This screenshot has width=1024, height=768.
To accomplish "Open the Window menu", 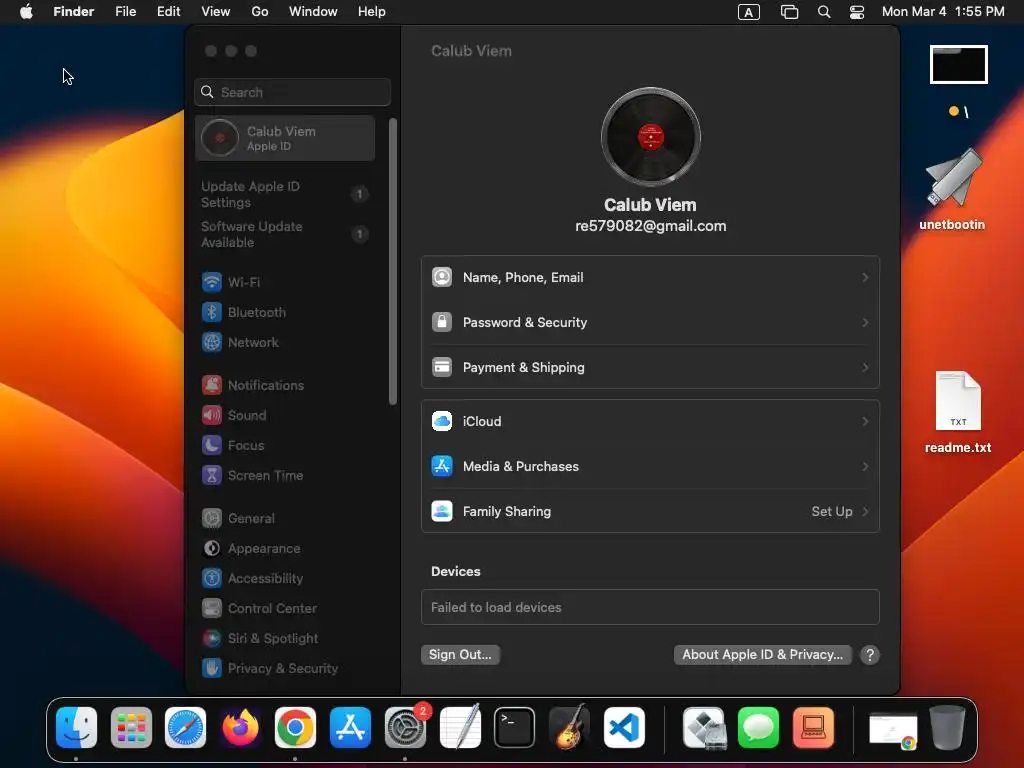I will [x=313, y=12].
